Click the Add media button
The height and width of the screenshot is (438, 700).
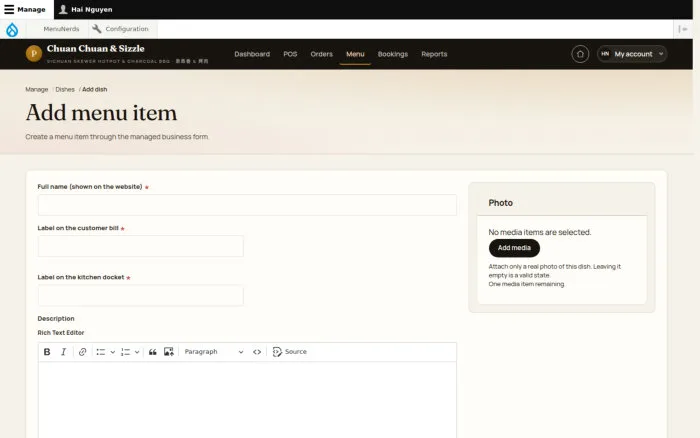[x=514, y=248]
